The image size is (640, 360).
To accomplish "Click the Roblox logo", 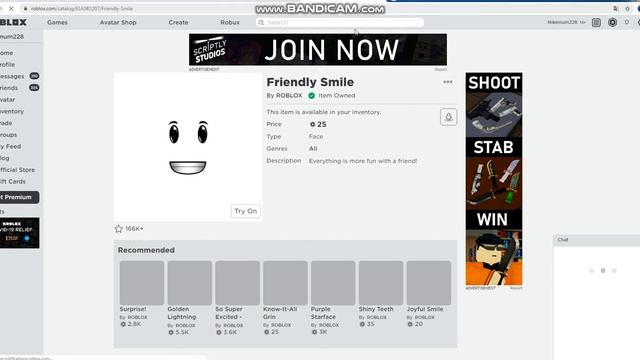I will click(13, 22).
